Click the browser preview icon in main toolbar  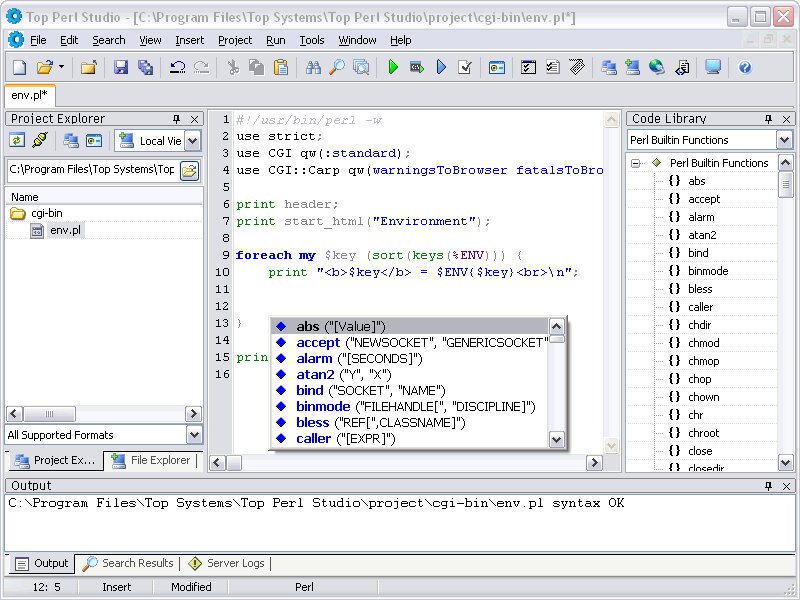pyautogui.click(x=497, y=67)
